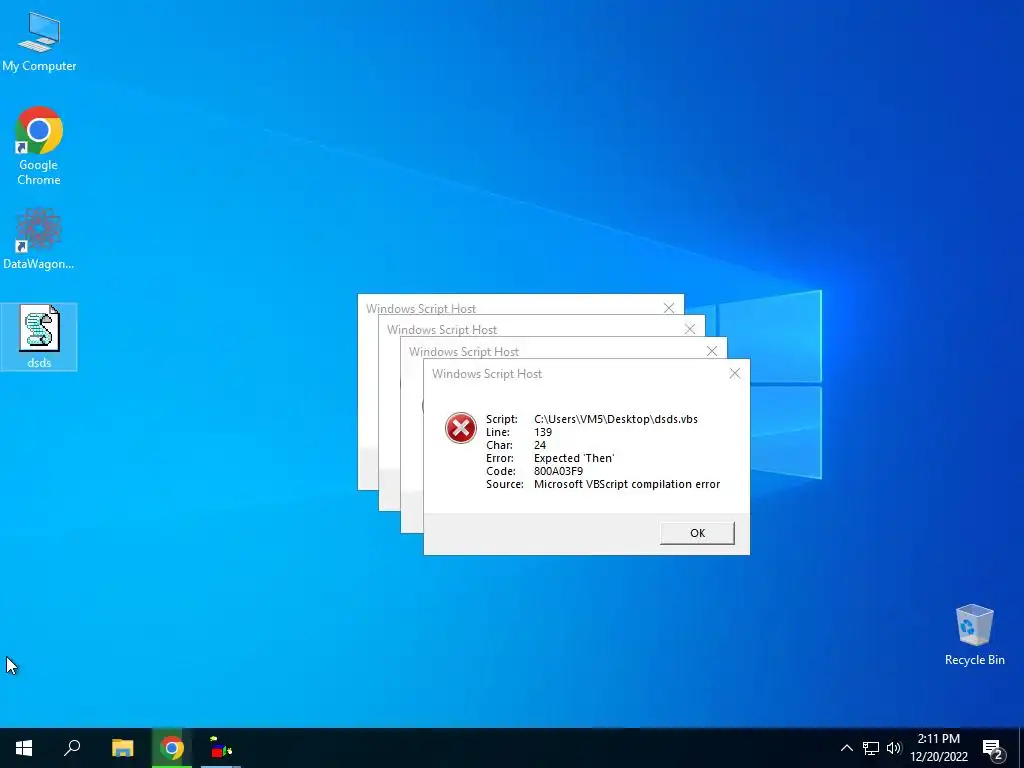Click Microsoft VBScript compilation error text

pos(627,484)
